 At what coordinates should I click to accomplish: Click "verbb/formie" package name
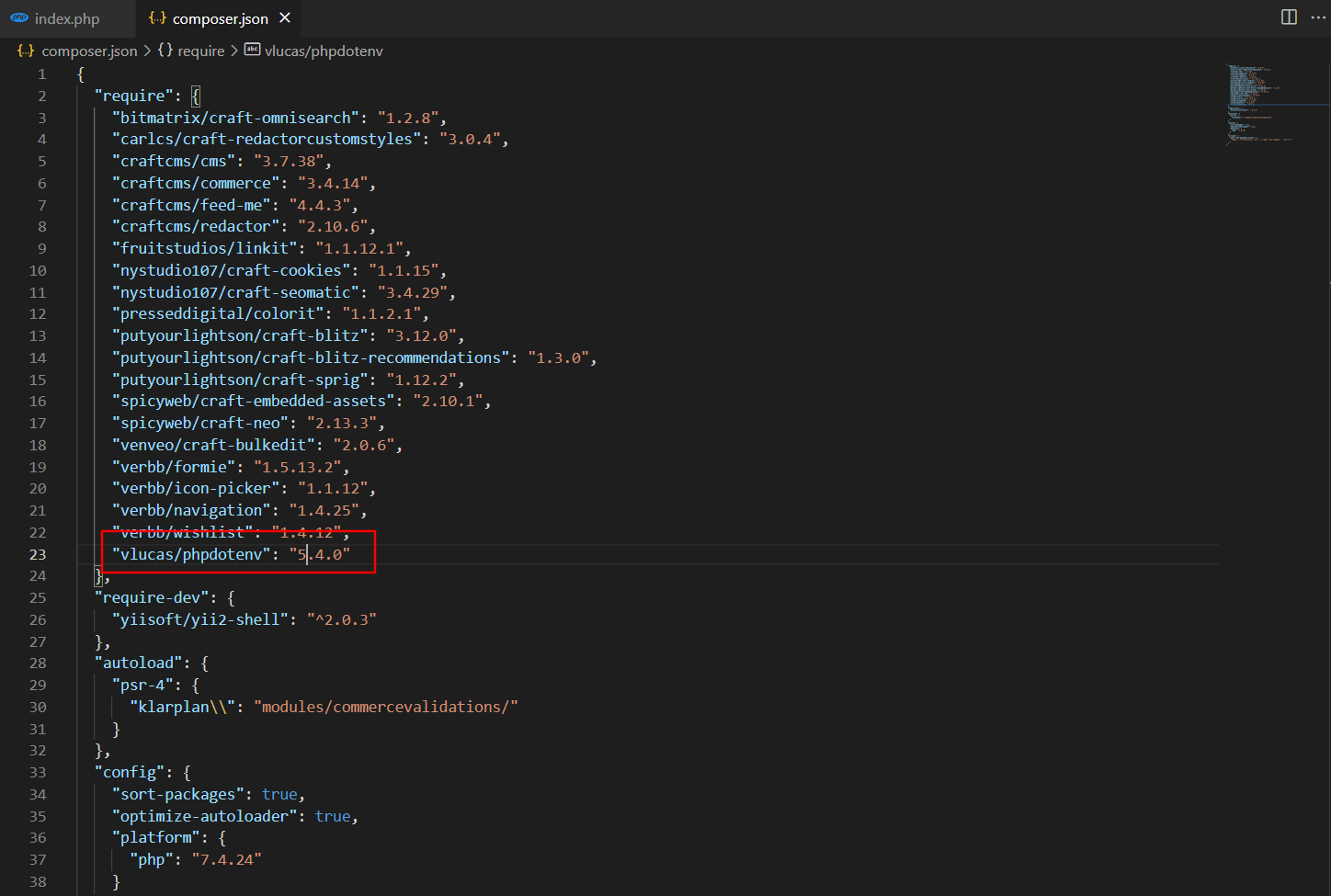(175, 467)
